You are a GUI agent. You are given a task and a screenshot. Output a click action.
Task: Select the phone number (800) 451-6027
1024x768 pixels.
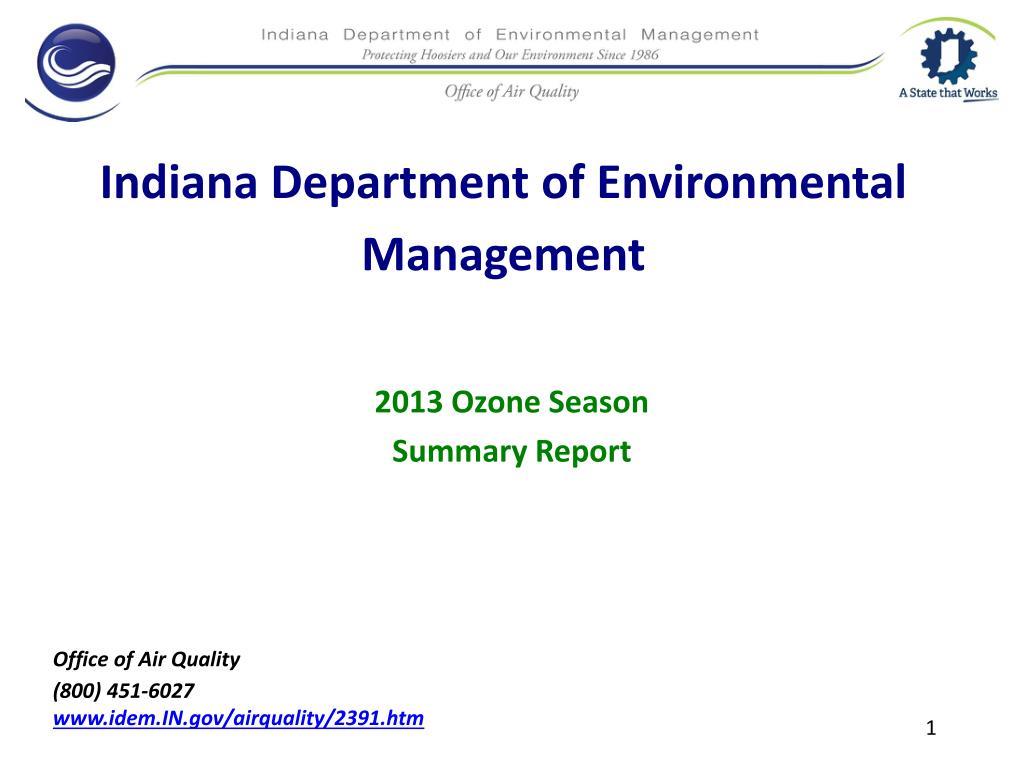coord(123,690)
